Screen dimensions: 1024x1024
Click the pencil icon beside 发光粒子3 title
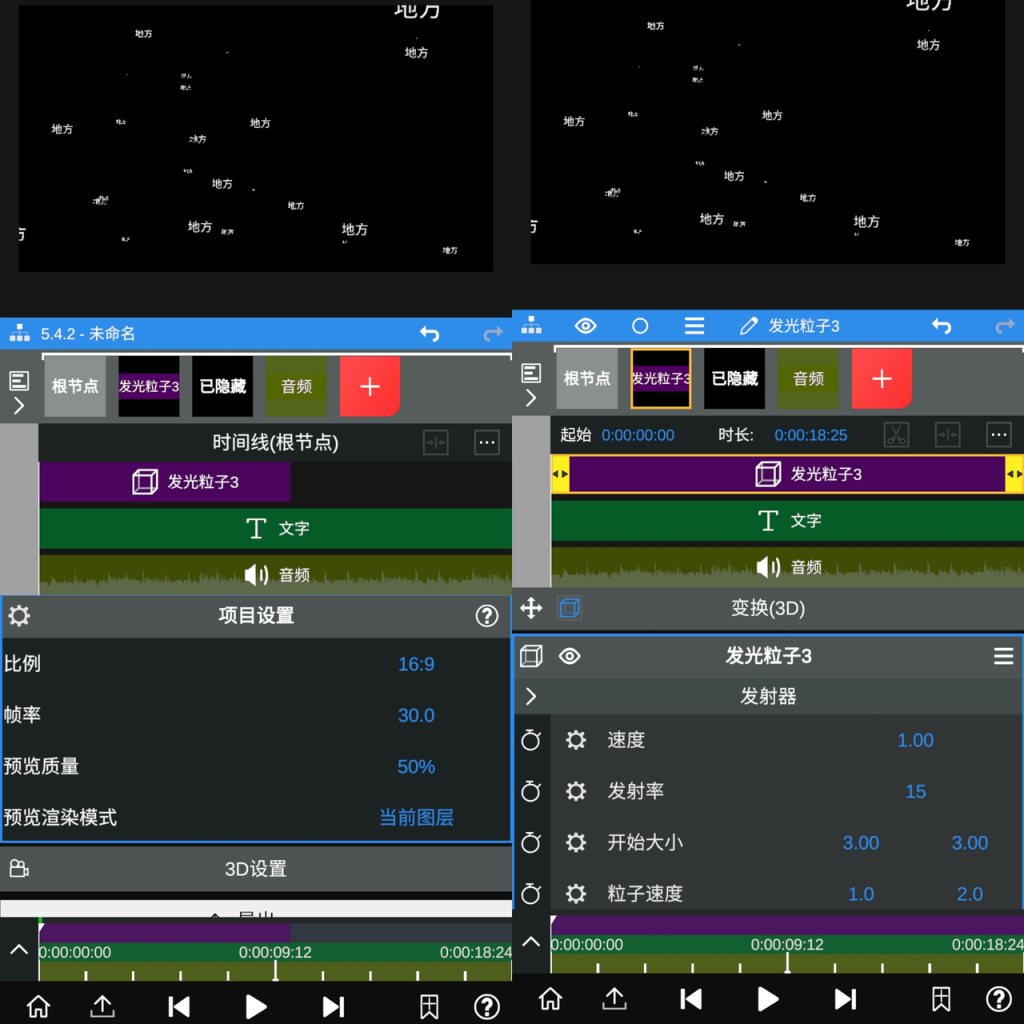(748, 326)
